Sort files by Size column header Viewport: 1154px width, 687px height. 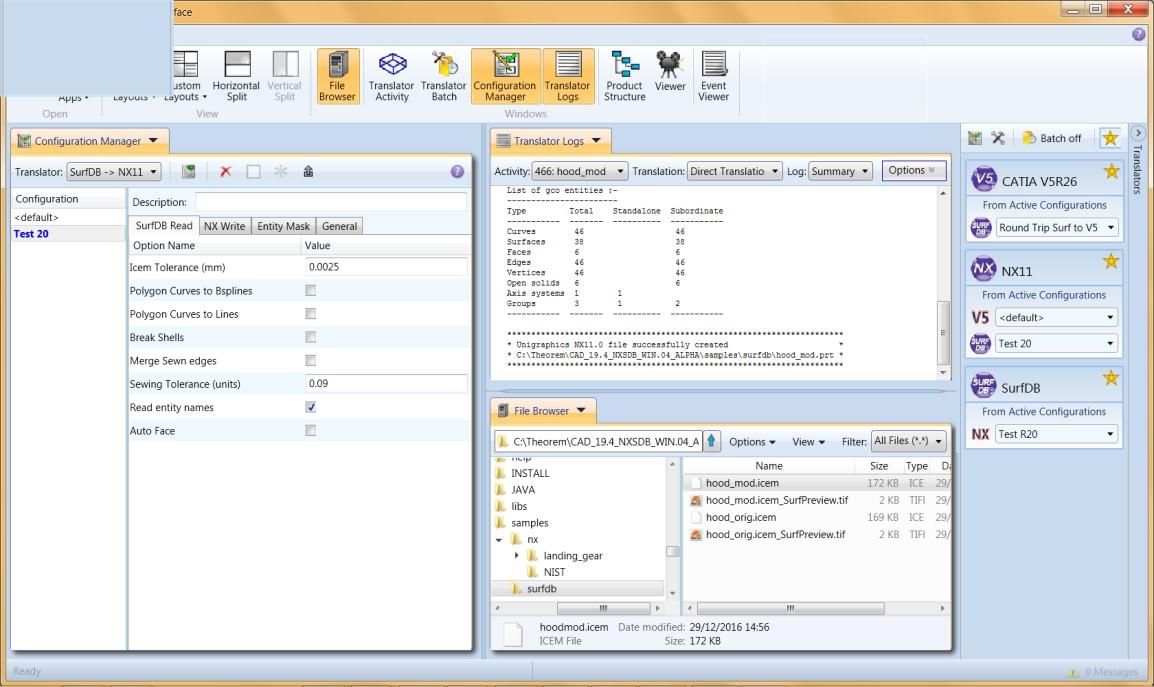pos(879,465)
